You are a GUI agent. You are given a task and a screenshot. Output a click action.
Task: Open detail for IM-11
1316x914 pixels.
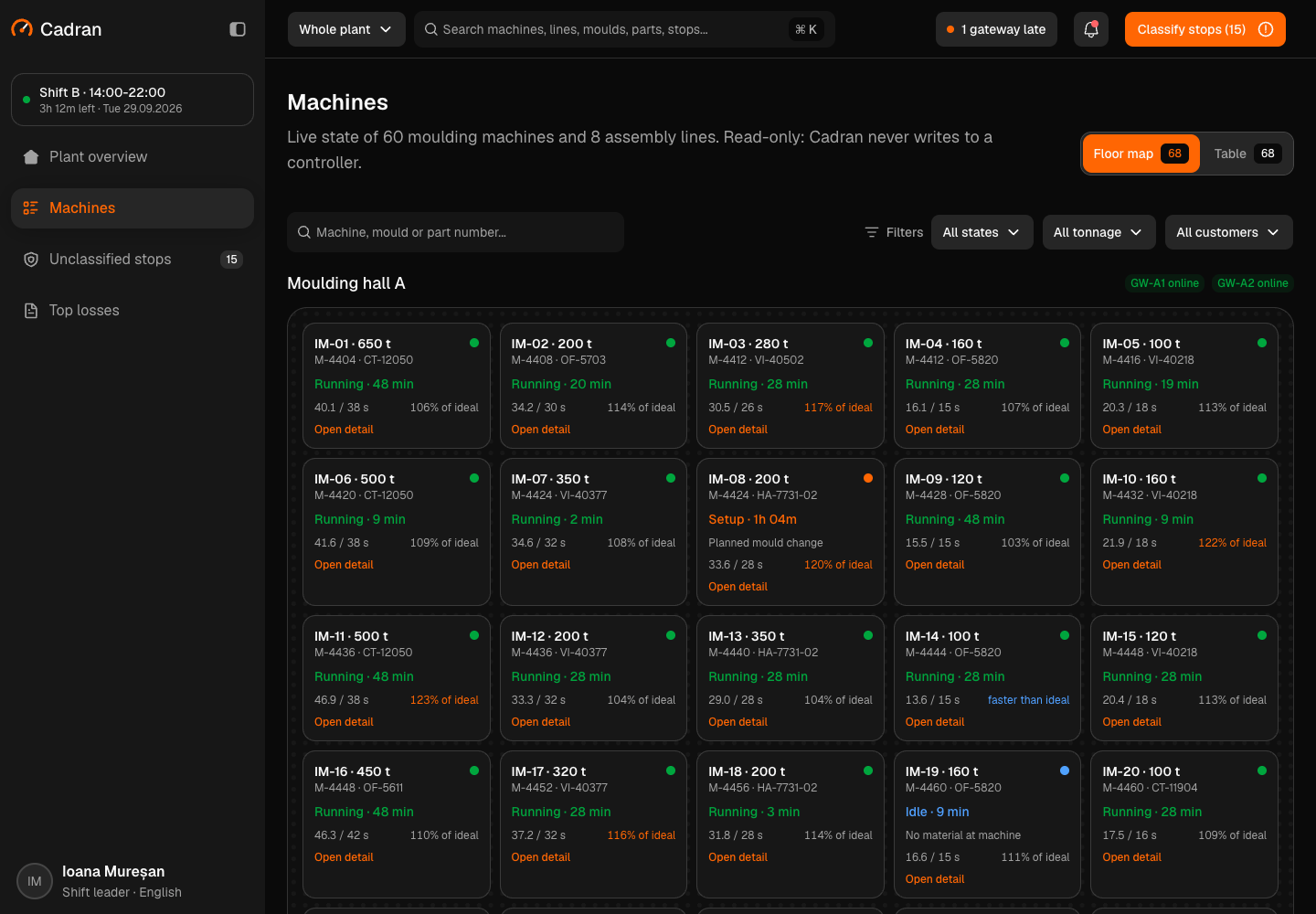344,722
